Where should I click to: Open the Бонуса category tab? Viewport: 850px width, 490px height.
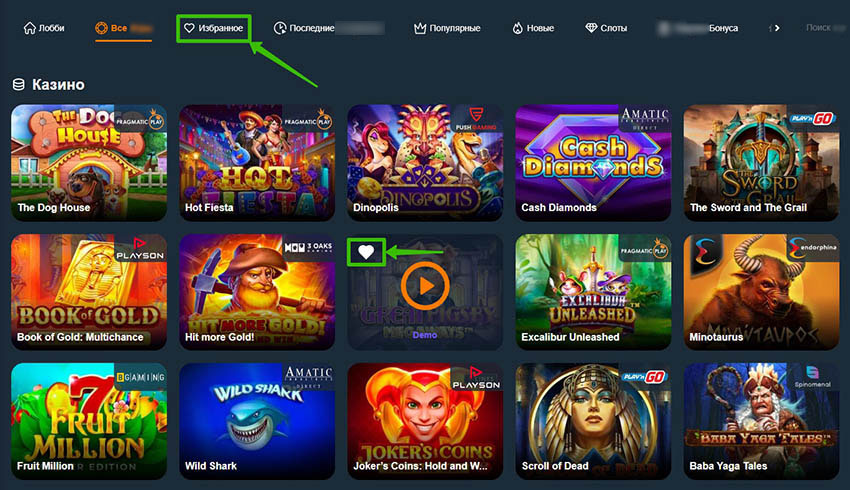698,28
